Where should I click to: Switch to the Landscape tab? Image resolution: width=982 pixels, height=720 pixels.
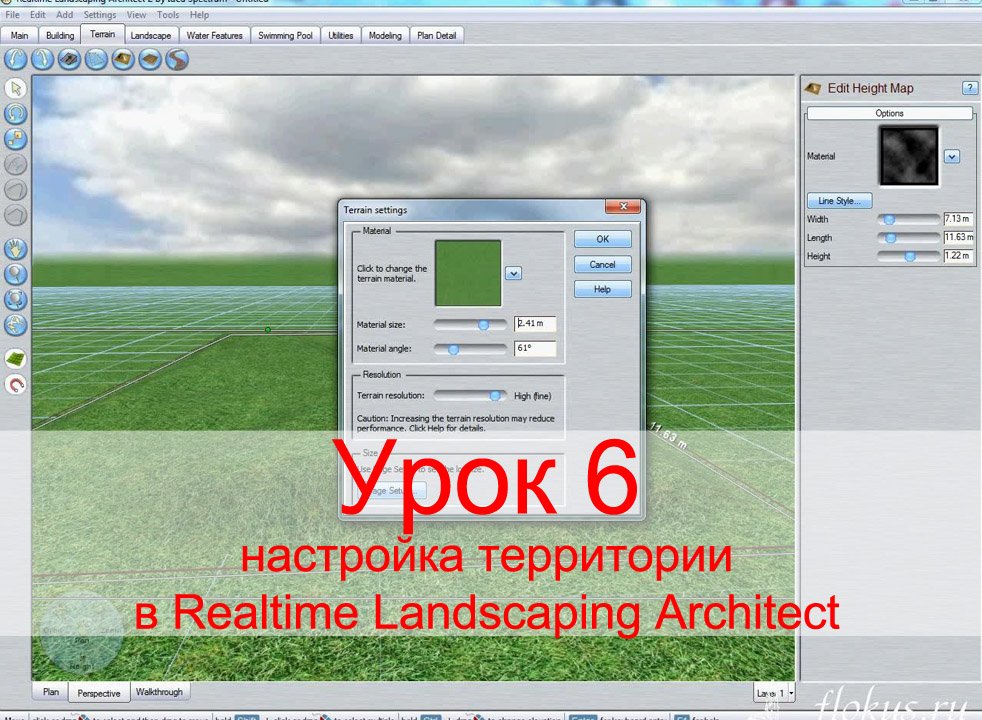point(150,36)
